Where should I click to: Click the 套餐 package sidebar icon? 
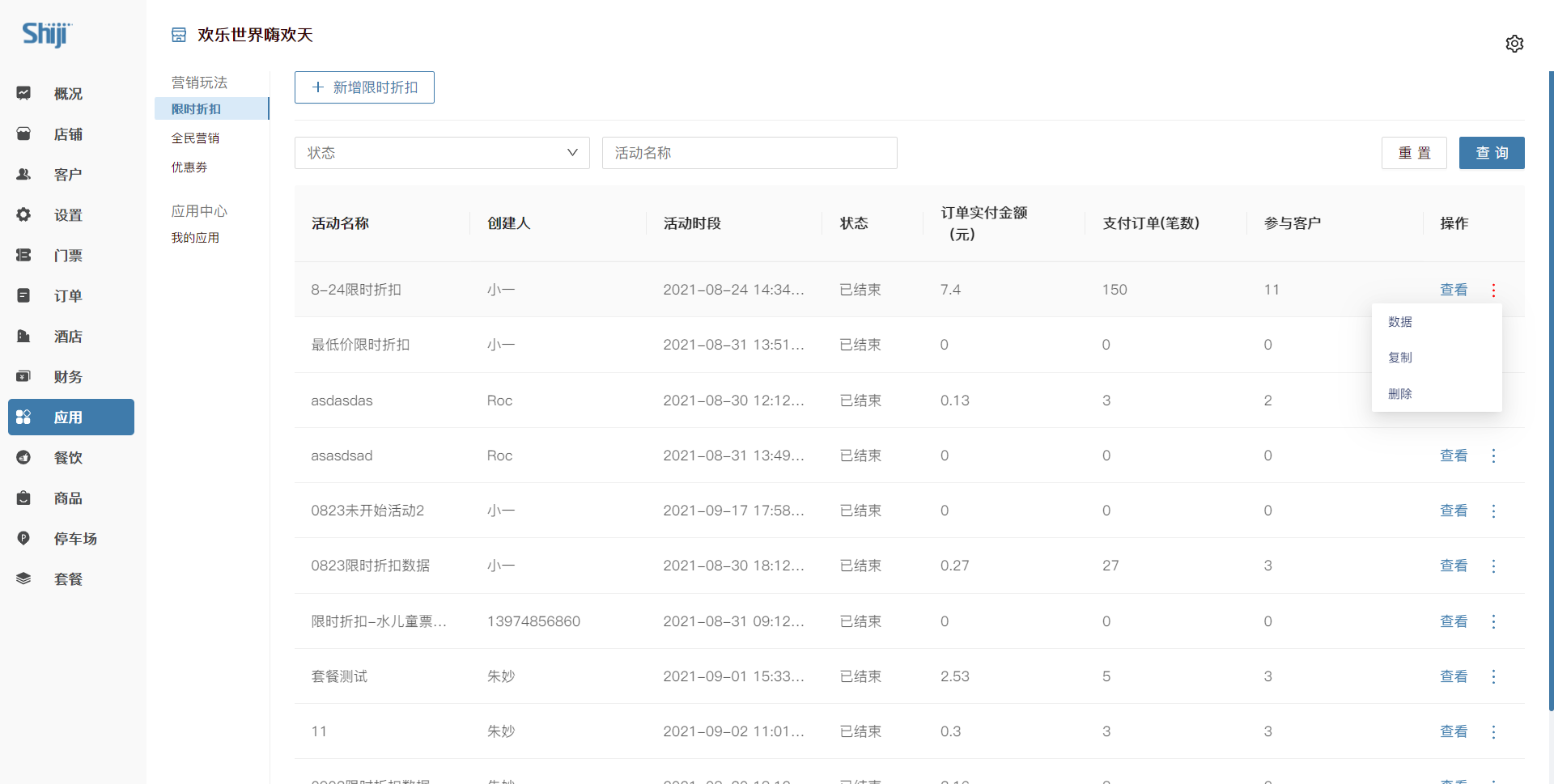tap(23, 578)
